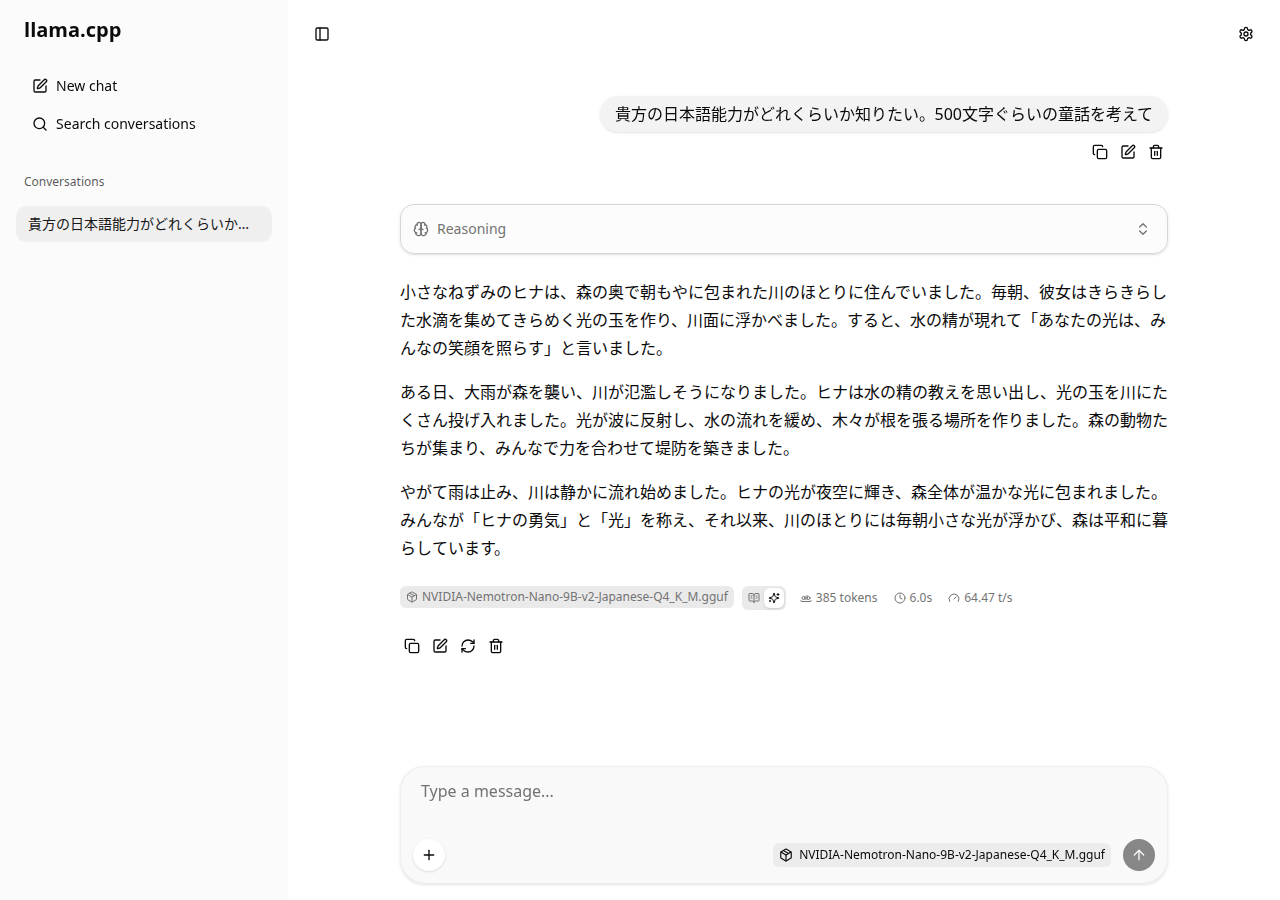Switch to generation statistics view (sparkle icon)

pyautogui.click(x=774, y=598)
